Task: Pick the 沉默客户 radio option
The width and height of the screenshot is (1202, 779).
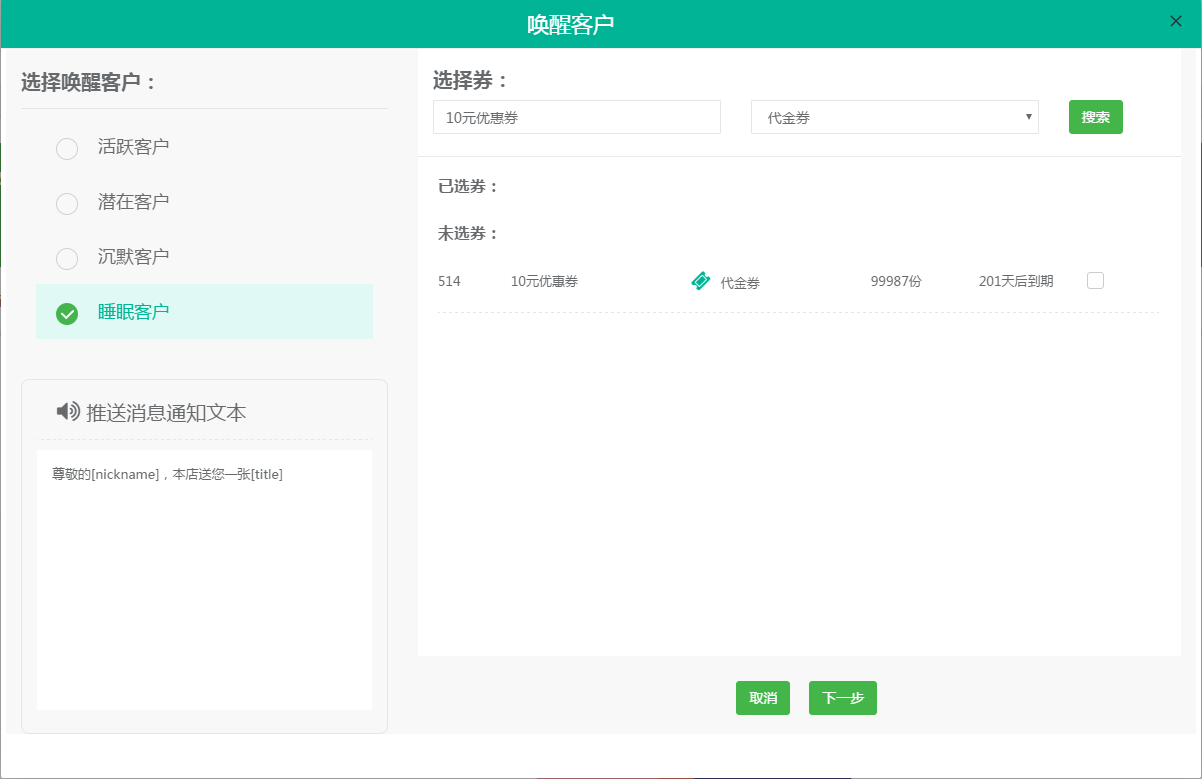Action: (67, 259)
